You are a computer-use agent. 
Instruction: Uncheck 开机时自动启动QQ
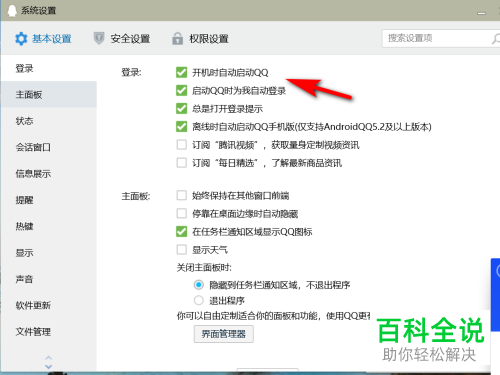181,72
